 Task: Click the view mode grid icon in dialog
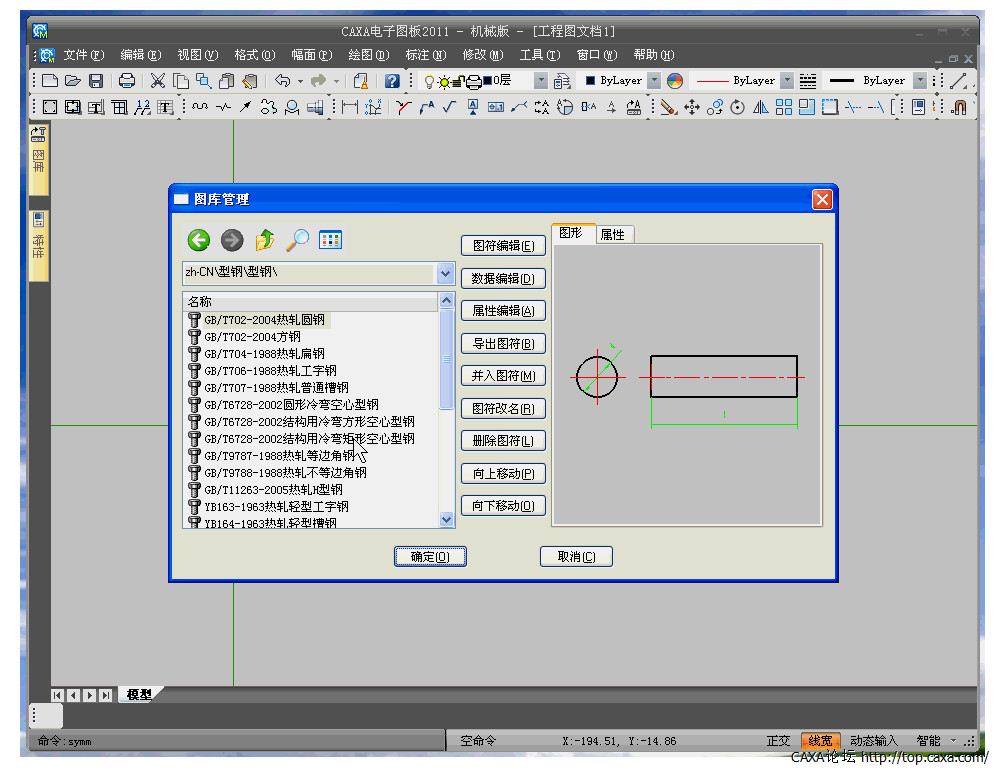coord(330,240)
